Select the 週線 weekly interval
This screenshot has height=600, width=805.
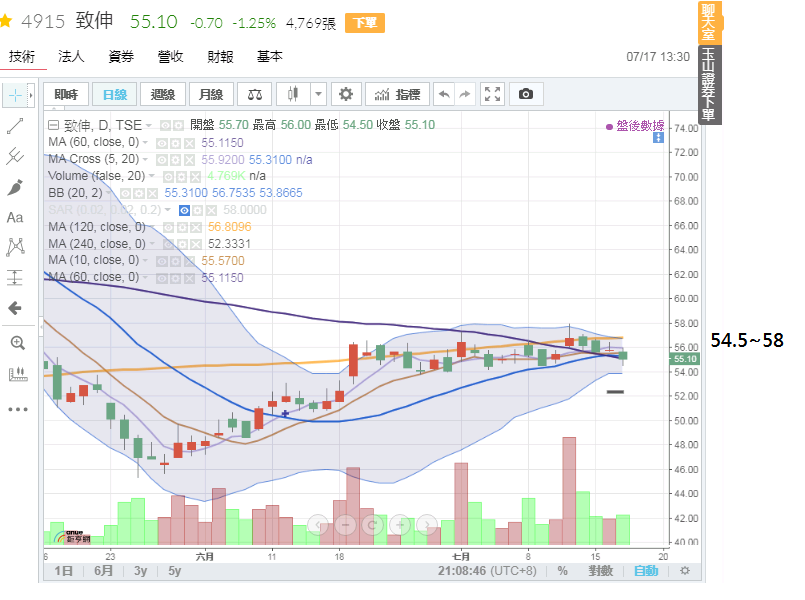[x=163, y=94]
